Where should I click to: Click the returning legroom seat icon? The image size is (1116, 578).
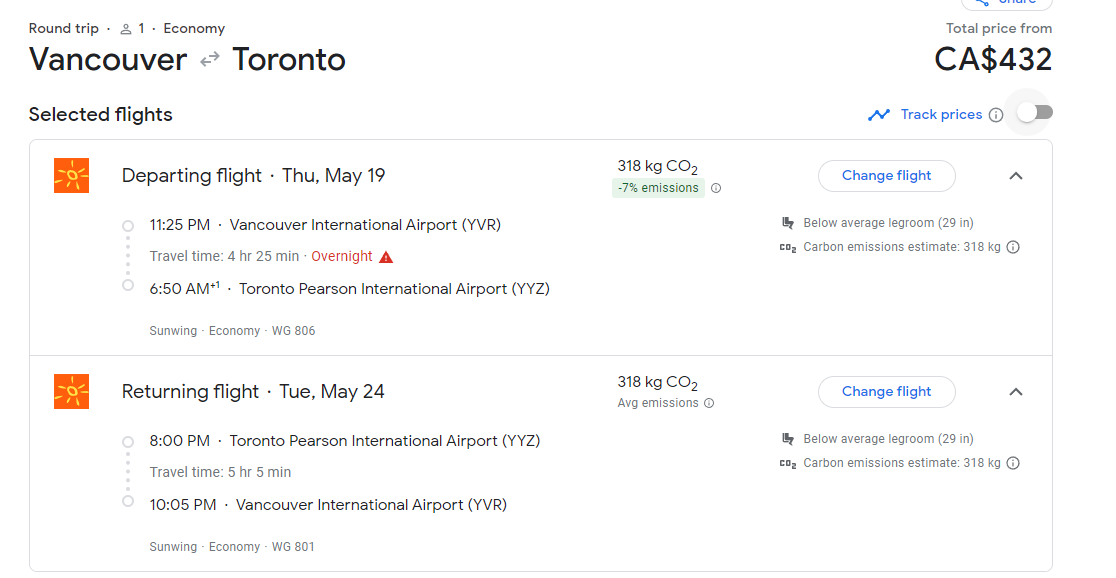pos(788,439)
